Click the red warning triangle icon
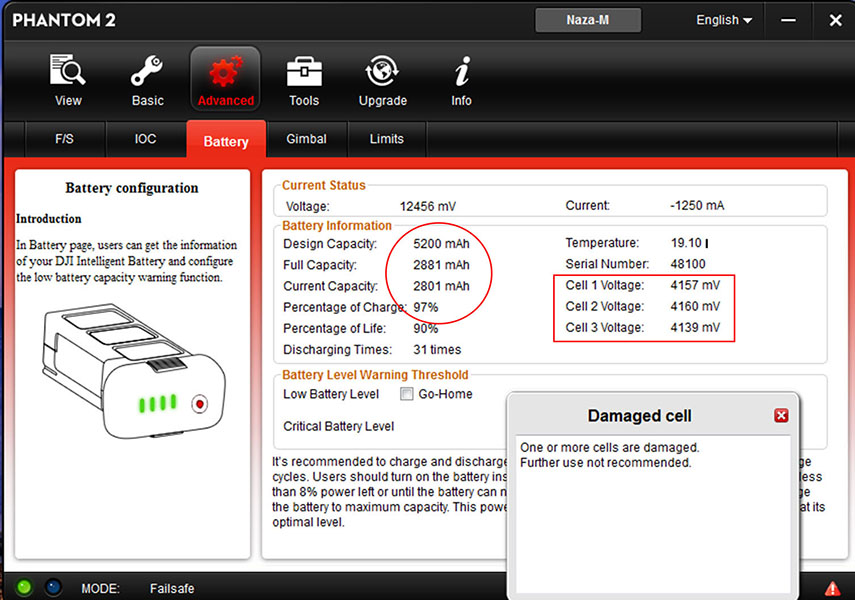The image size is (855, 600). 832,588
